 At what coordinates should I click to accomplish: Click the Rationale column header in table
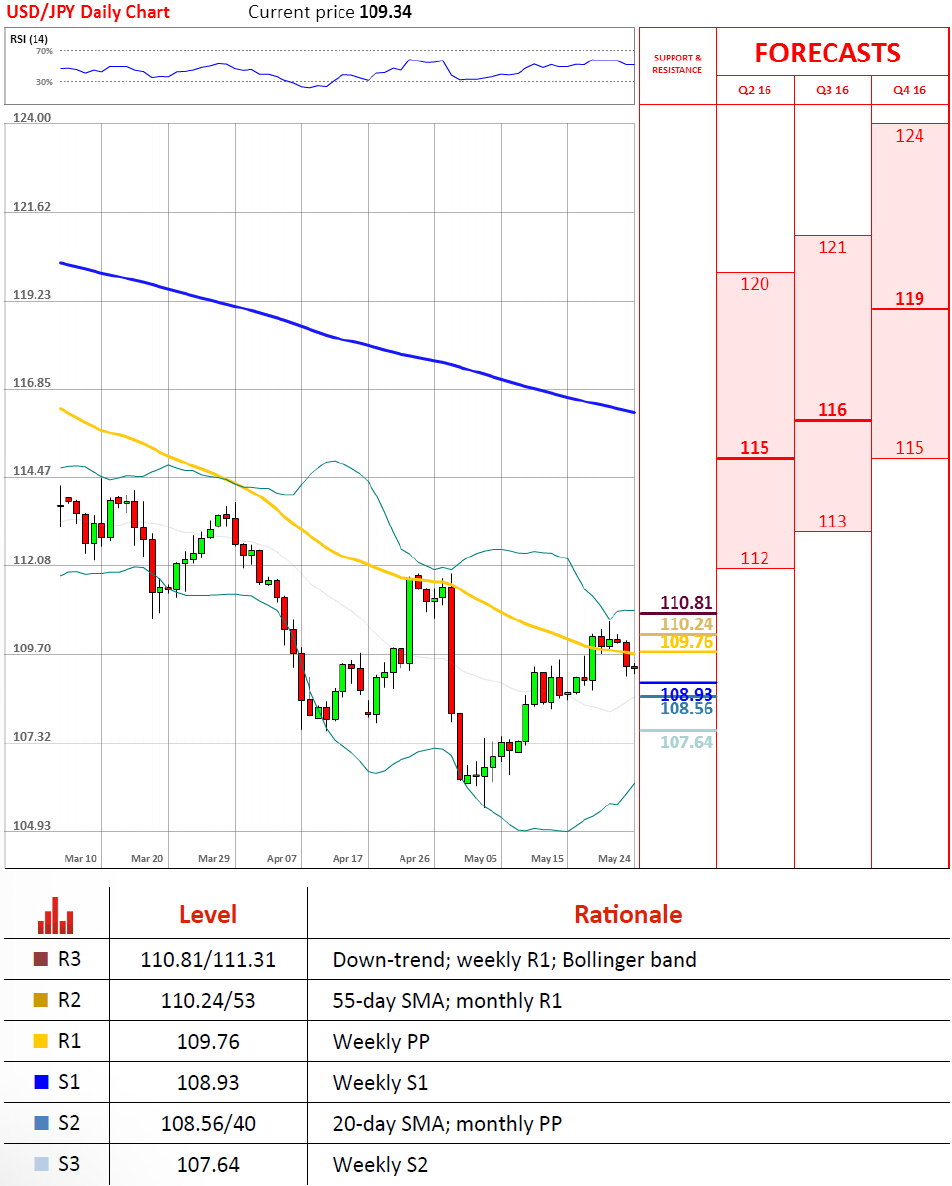[x=627, y=914]
